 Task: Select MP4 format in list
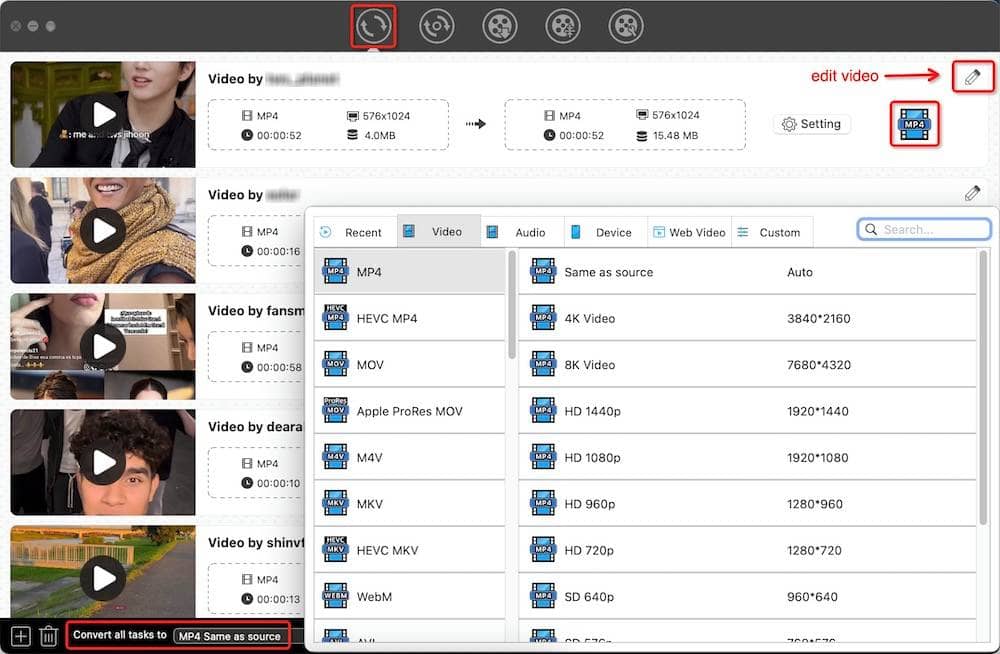coord(409,272)
